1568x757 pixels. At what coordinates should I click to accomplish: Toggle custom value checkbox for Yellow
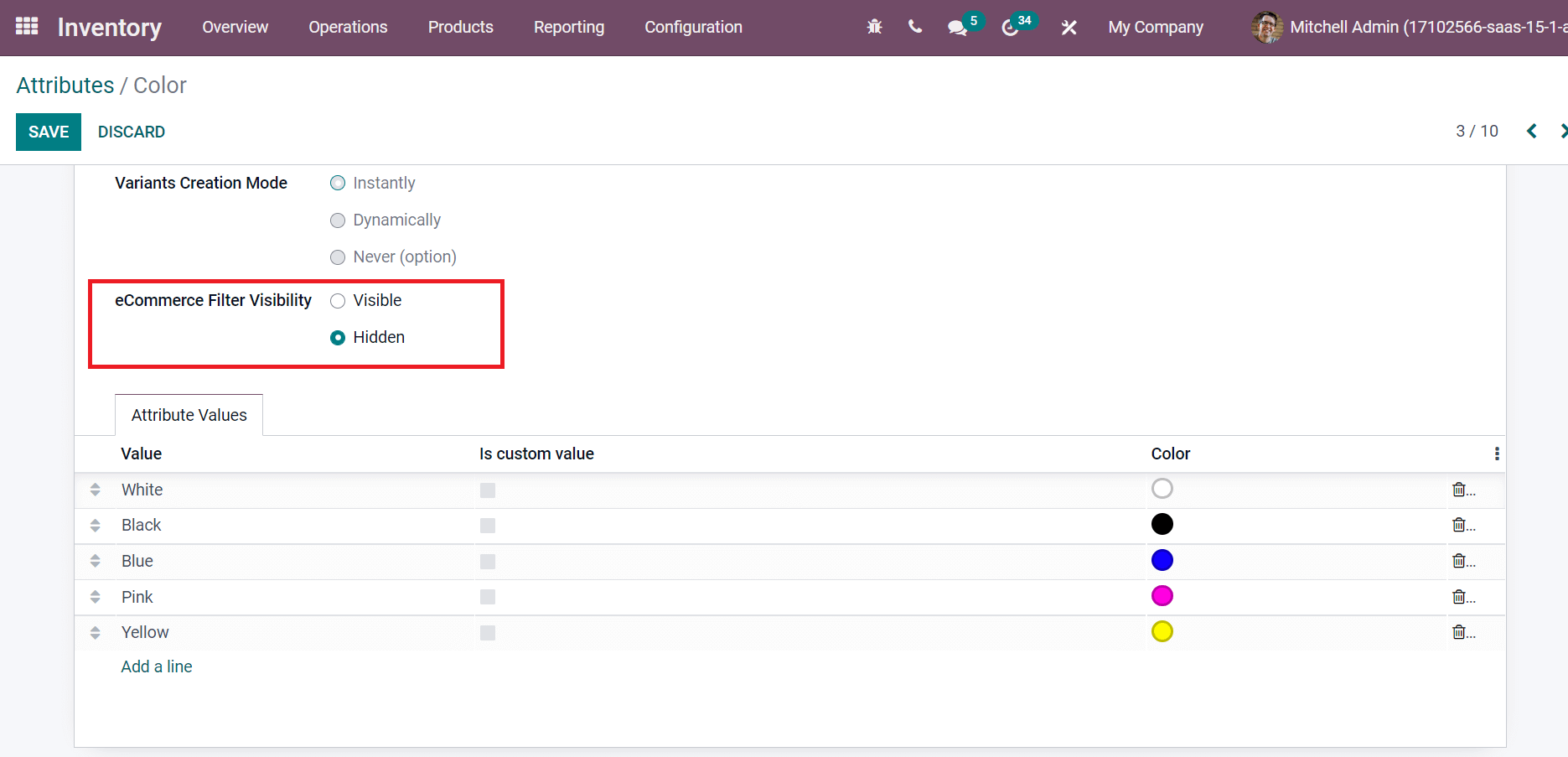[x=488, y=633]
